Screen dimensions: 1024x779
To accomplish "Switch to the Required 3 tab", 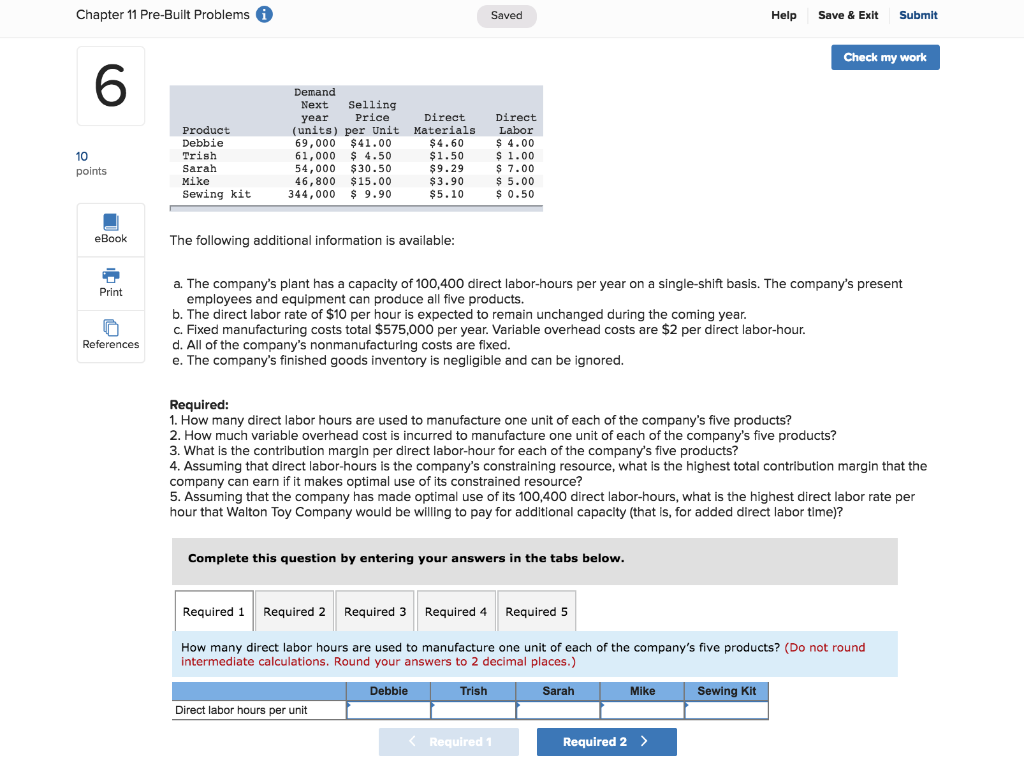I will (x=374, y=611).
